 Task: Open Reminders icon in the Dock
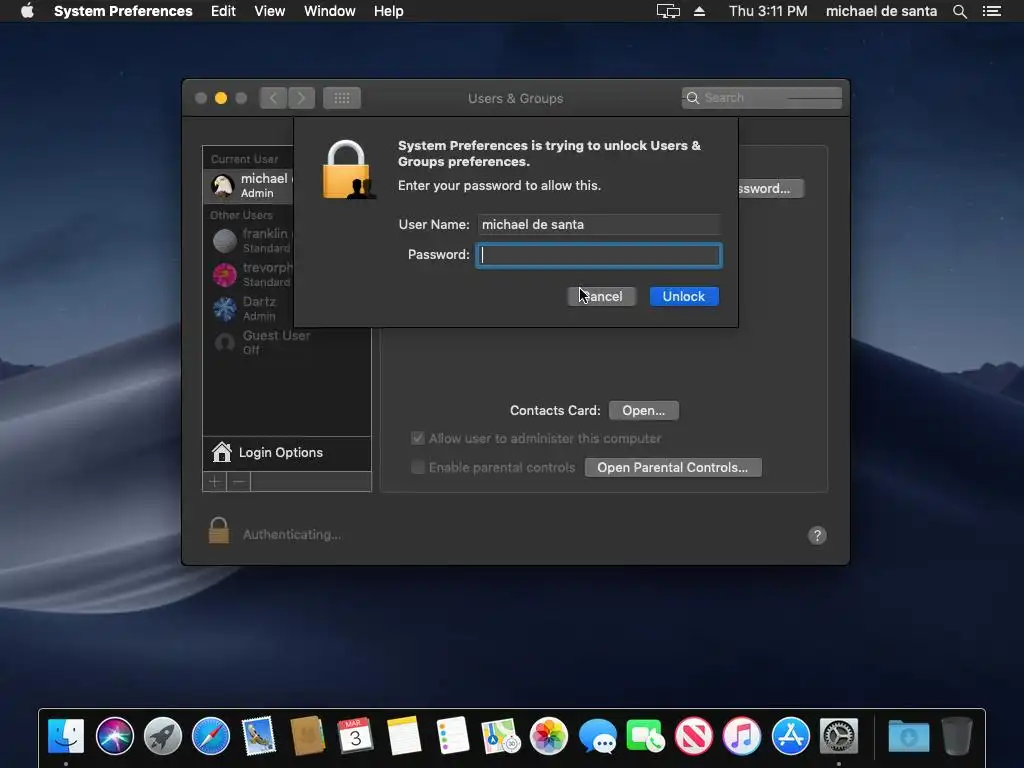(453, 736)
